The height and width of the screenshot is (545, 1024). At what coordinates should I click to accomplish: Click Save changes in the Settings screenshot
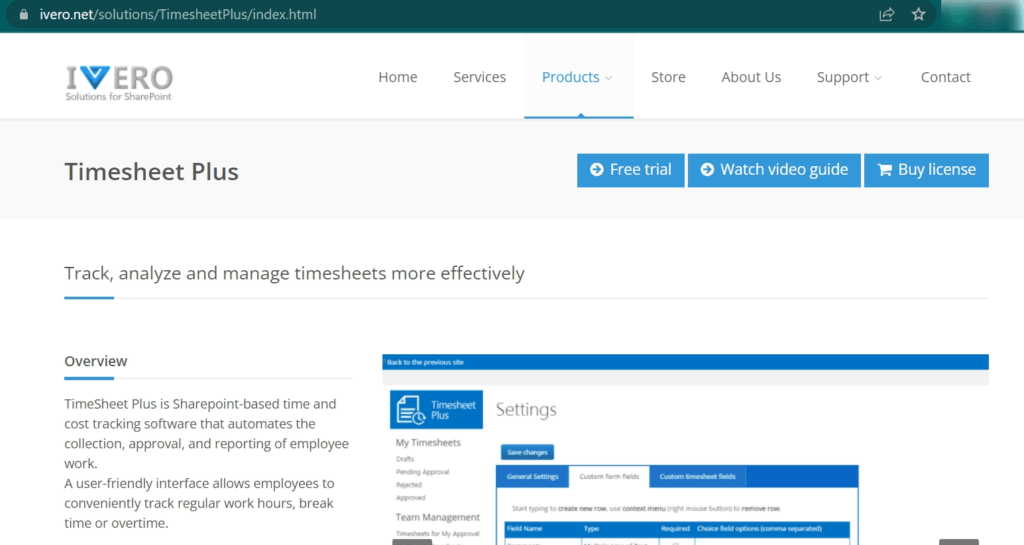click(x=527, y=452)
